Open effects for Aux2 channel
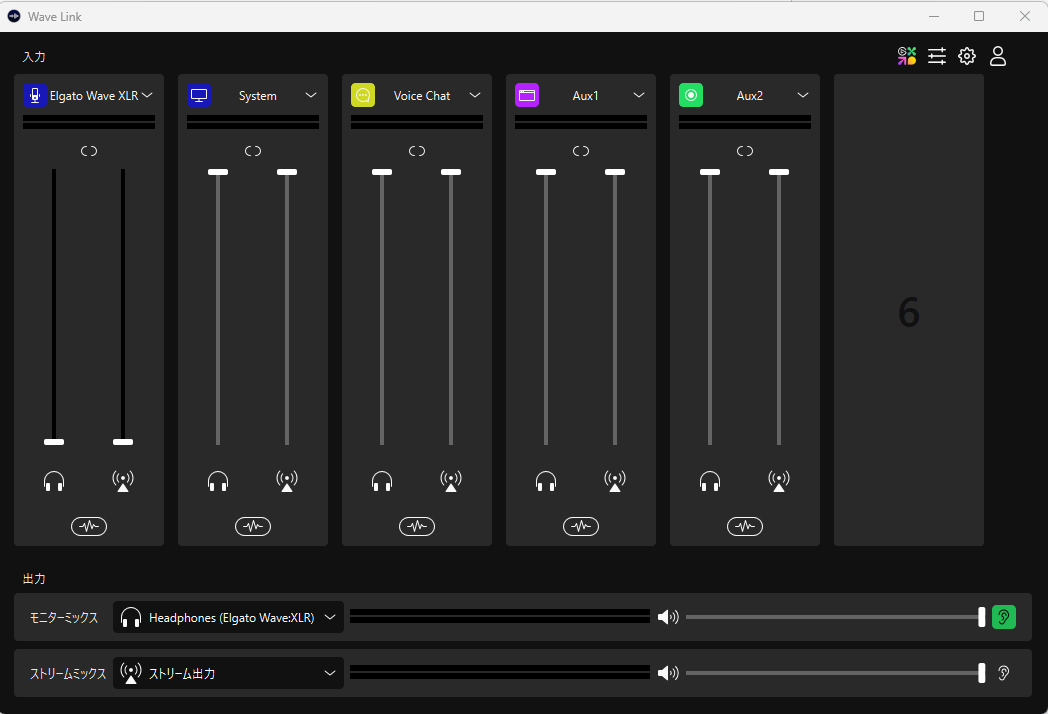The height and width of the screenshot is (714, 1048). [745, 526]
